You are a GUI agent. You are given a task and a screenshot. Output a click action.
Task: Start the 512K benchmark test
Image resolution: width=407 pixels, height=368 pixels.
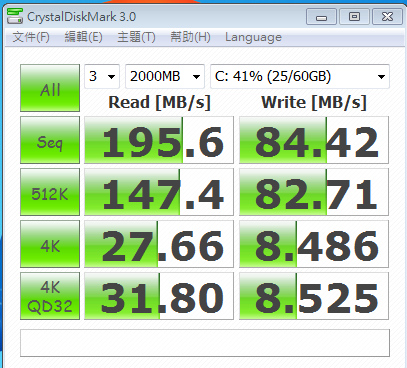click(50, 192)
